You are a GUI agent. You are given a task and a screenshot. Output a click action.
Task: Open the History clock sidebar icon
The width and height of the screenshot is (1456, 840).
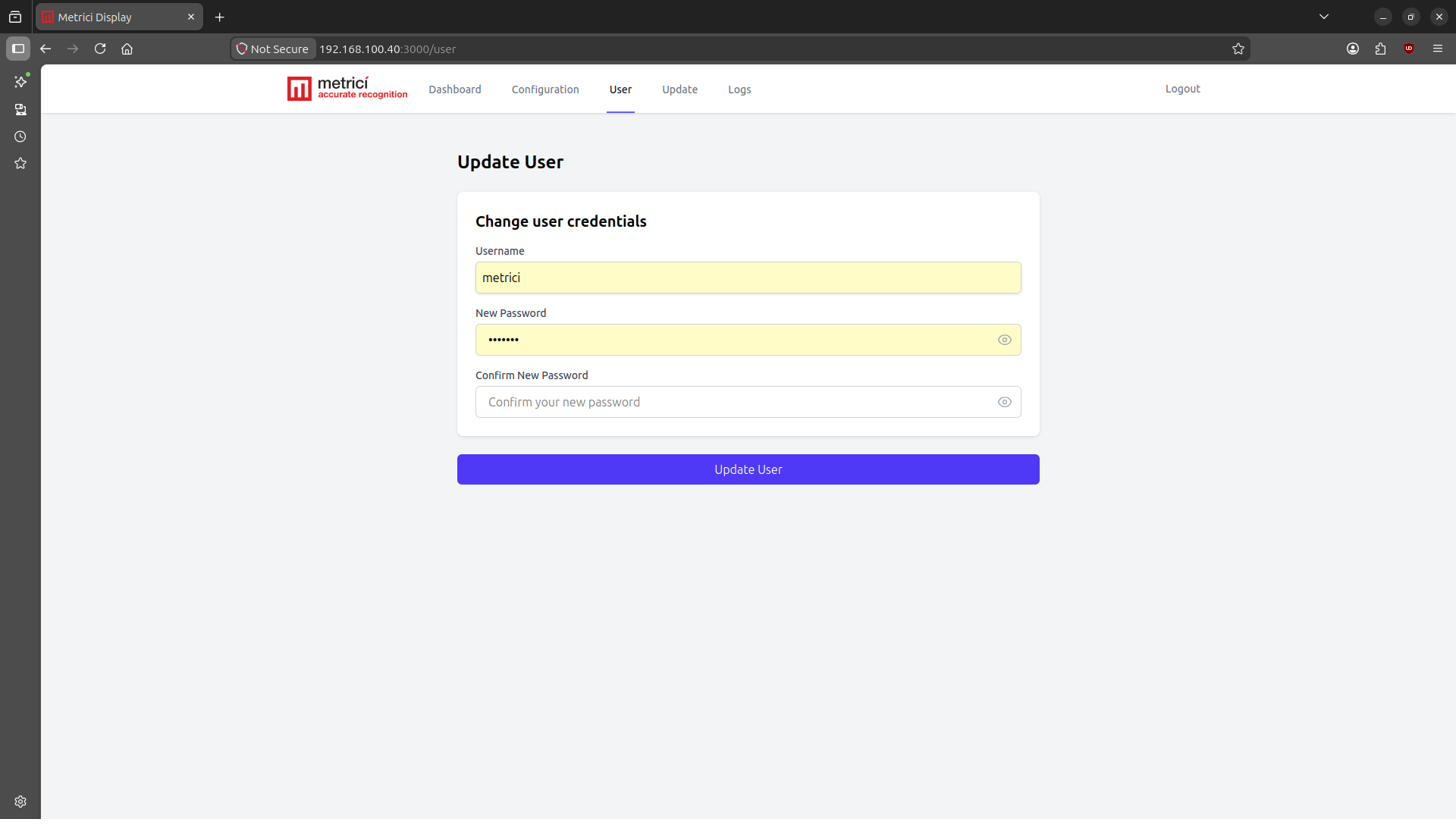(x=20, y=137)
